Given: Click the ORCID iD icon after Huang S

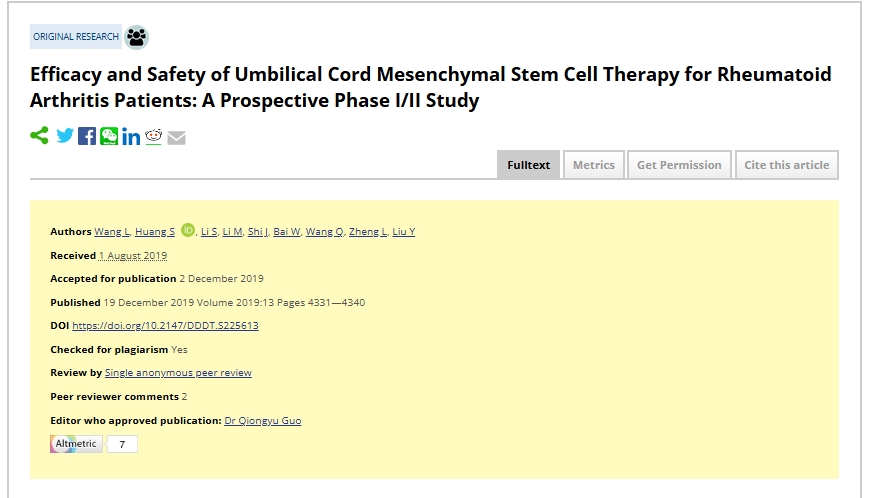Looking at the screenshot, I should (x=188, y=231).
